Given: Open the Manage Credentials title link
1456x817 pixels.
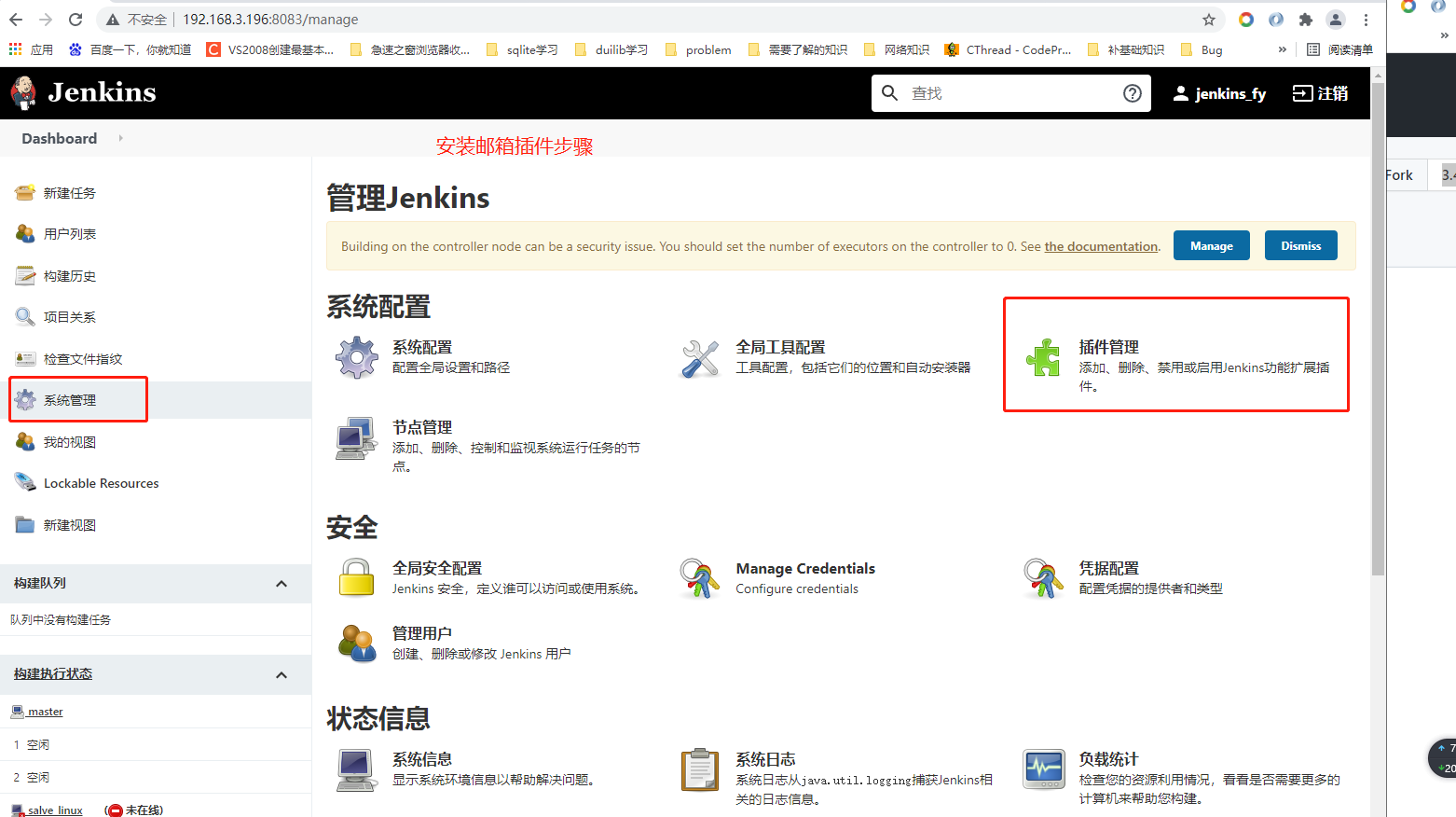Looking at the screenshot, I should tap(805, 568).
